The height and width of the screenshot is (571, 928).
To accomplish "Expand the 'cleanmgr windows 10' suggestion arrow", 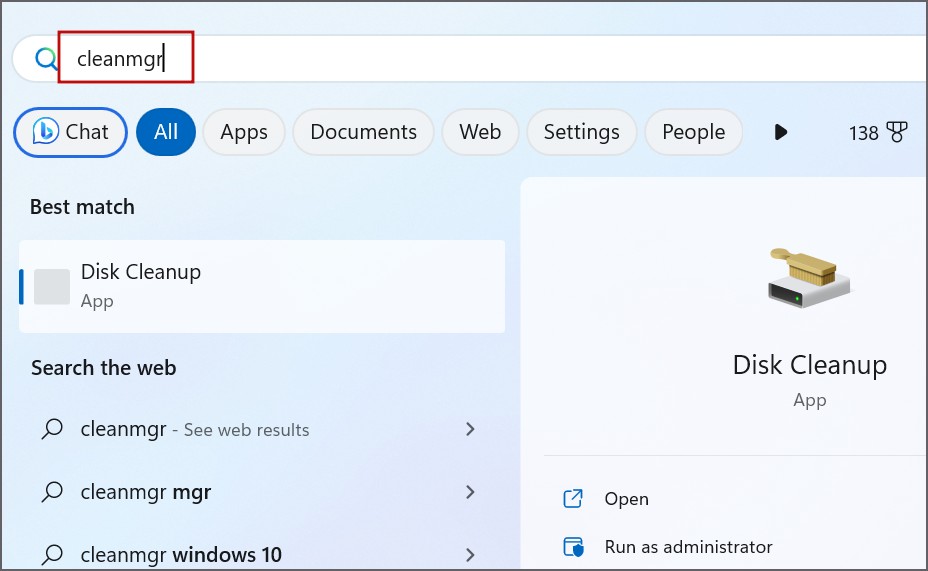I will (x=470, y=554).
